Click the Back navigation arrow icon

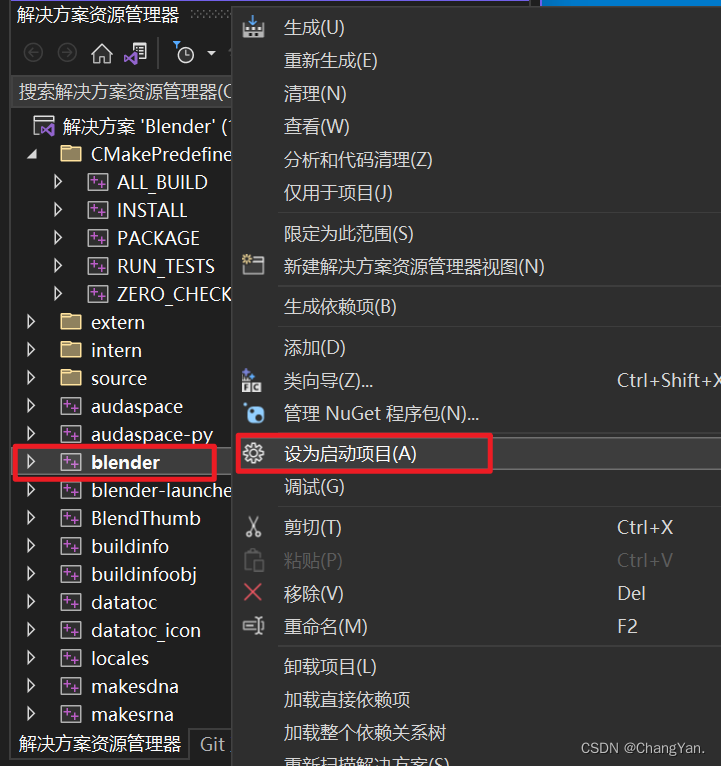click(33, 52)
